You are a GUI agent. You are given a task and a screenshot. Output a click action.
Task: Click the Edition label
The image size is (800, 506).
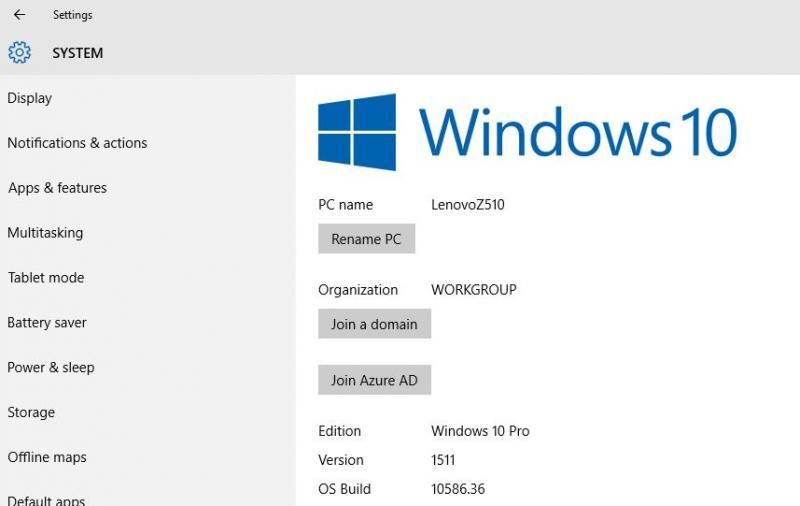click(339, 431)
